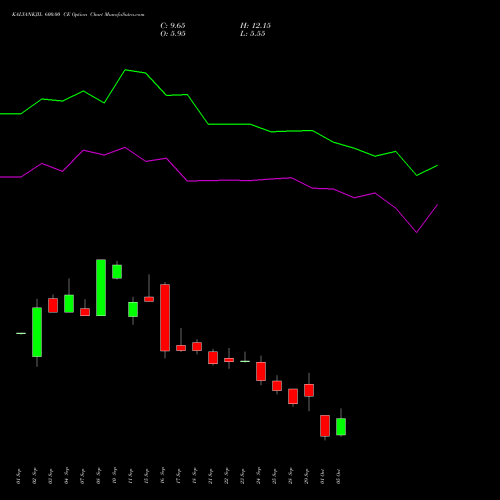Screen dimensions: 500x500
Task: Click the red candle above 01 Oct
Action: pyautogui.click(x=325, y=426)
